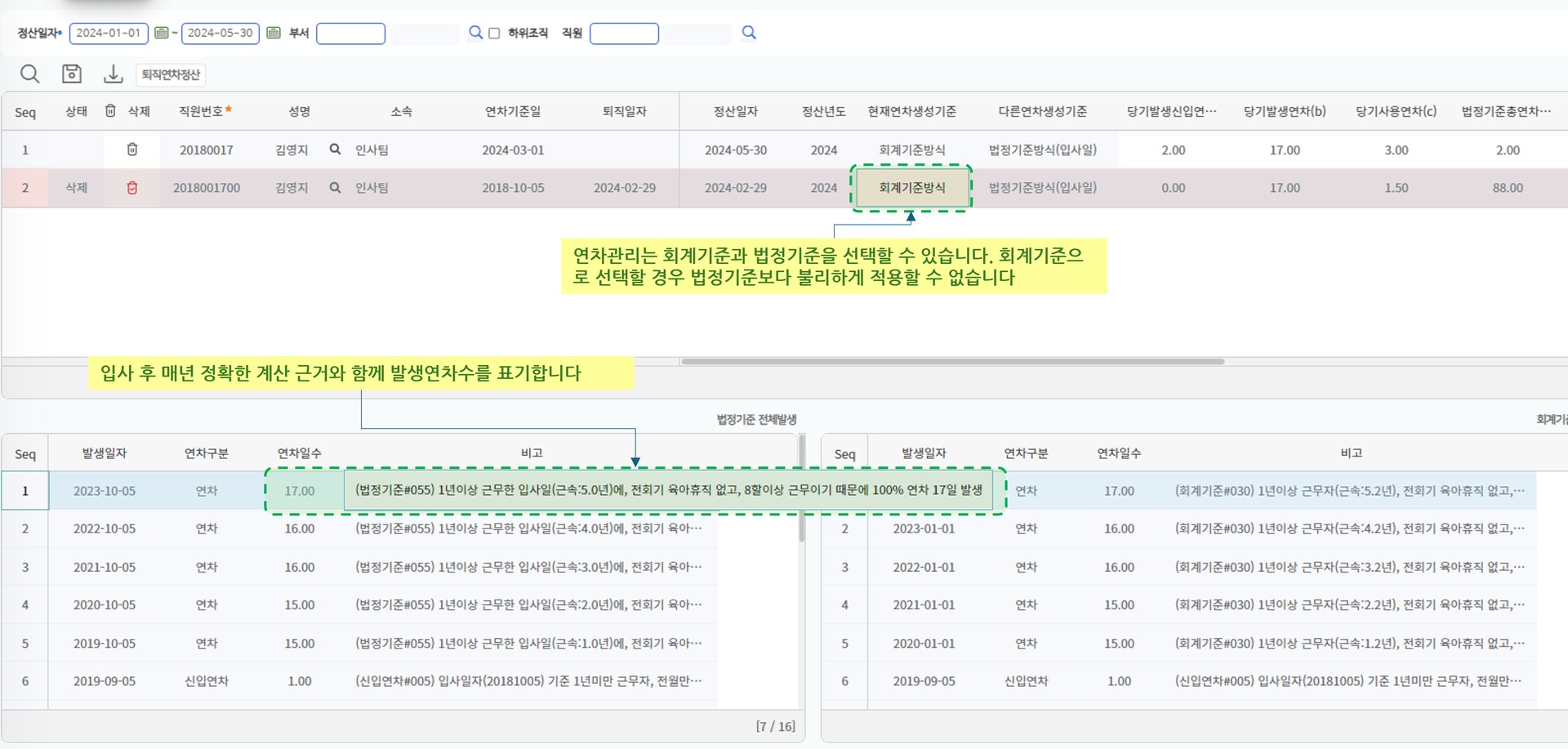Sort by 정산일자 column header
Screen dimensions: 1568x749
(736, 111)
